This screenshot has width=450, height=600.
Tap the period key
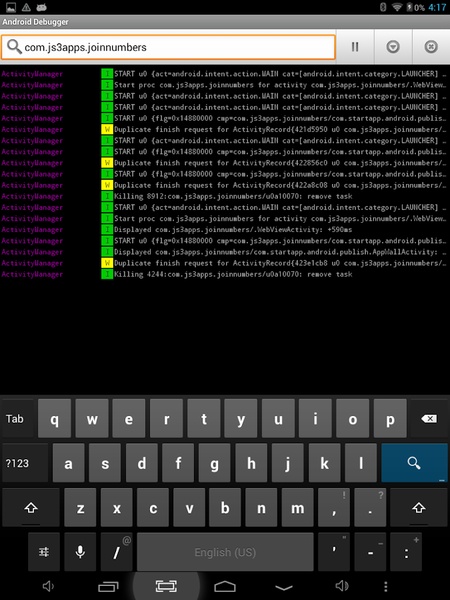370,507
